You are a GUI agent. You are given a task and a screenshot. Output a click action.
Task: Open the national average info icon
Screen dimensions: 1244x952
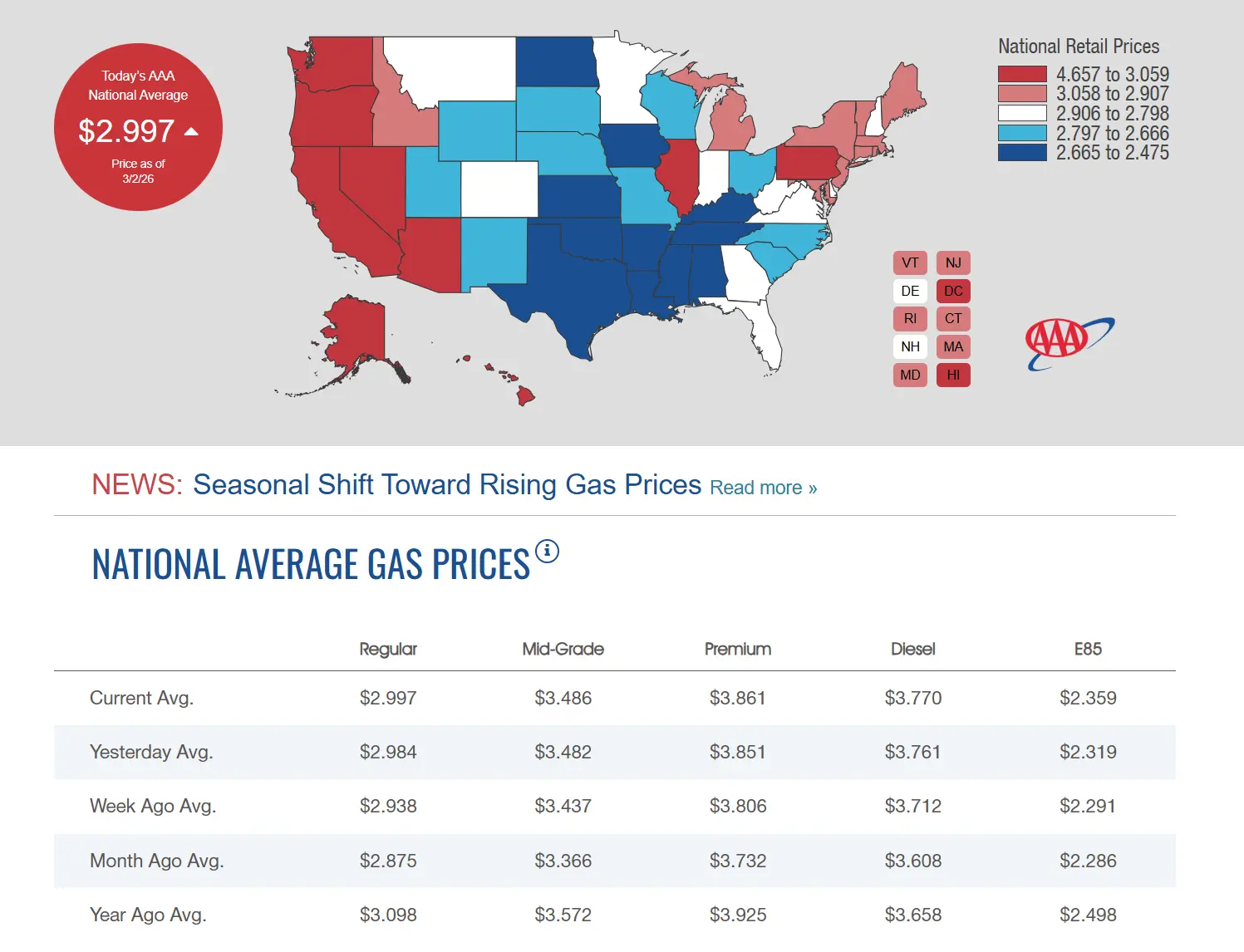click(x=547, y=551)
